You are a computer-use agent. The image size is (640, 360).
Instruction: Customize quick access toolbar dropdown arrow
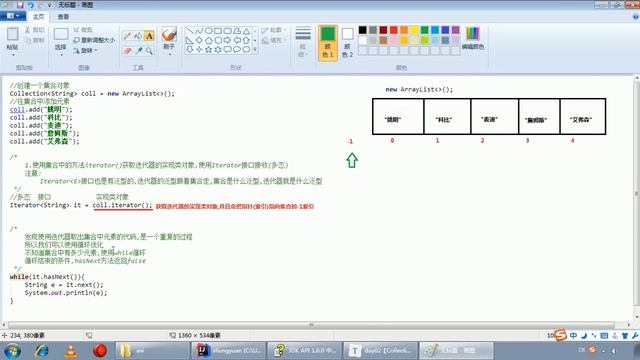(49, 5)
